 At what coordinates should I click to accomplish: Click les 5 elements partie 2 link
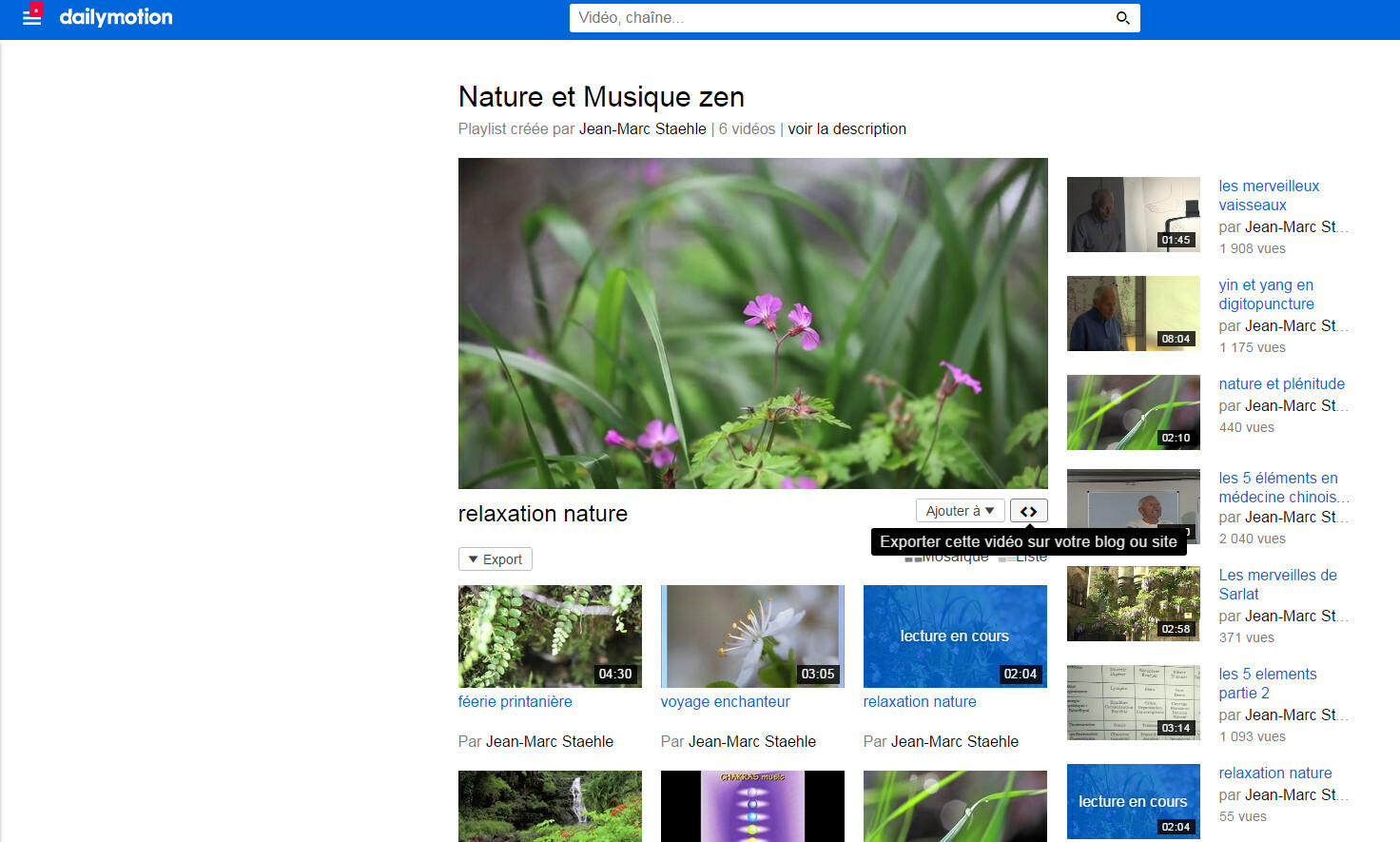(1267, 683)
